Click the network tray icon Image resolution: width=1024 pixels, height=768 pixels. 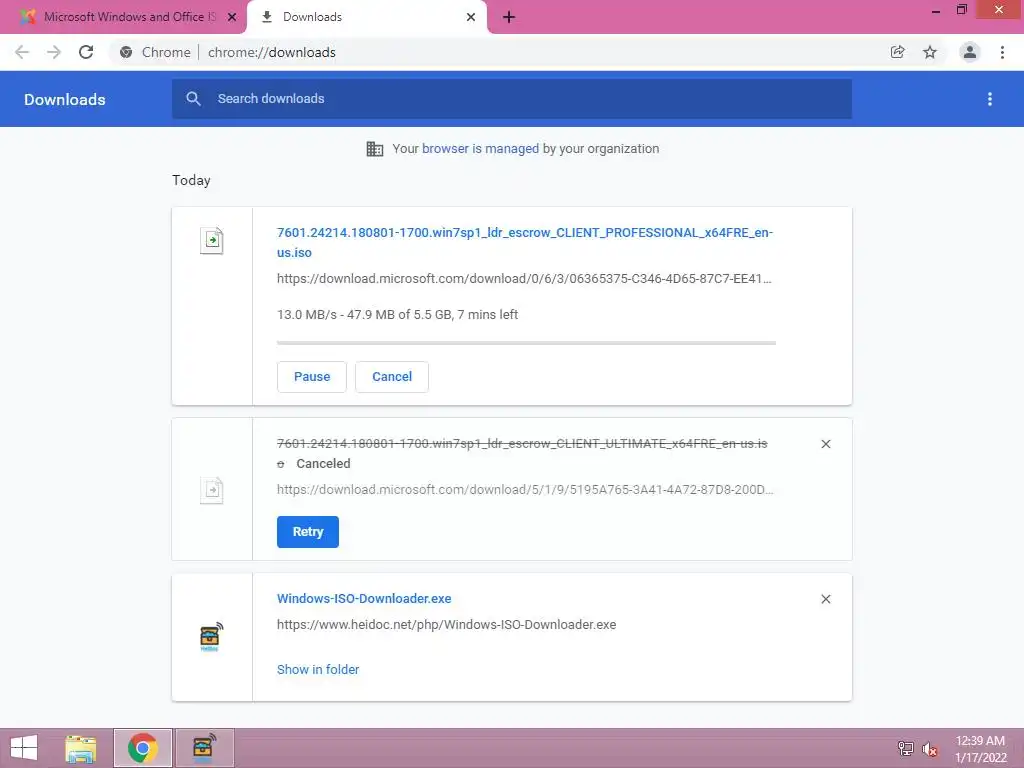tap(906, 749)
